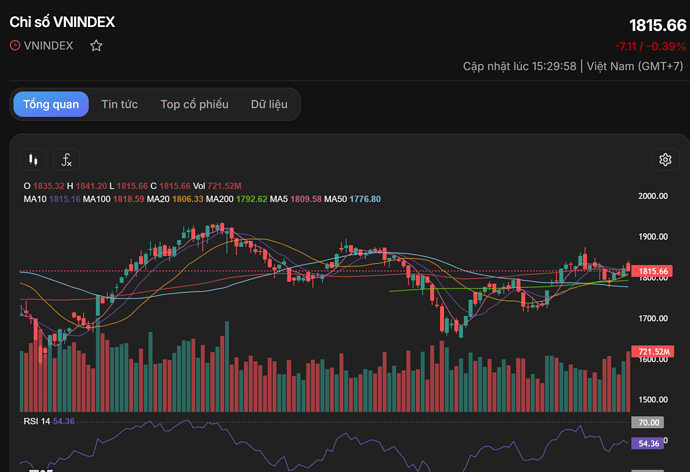
Task: Click the 2000.00 price axis label
Action: [x=653, y=196]
